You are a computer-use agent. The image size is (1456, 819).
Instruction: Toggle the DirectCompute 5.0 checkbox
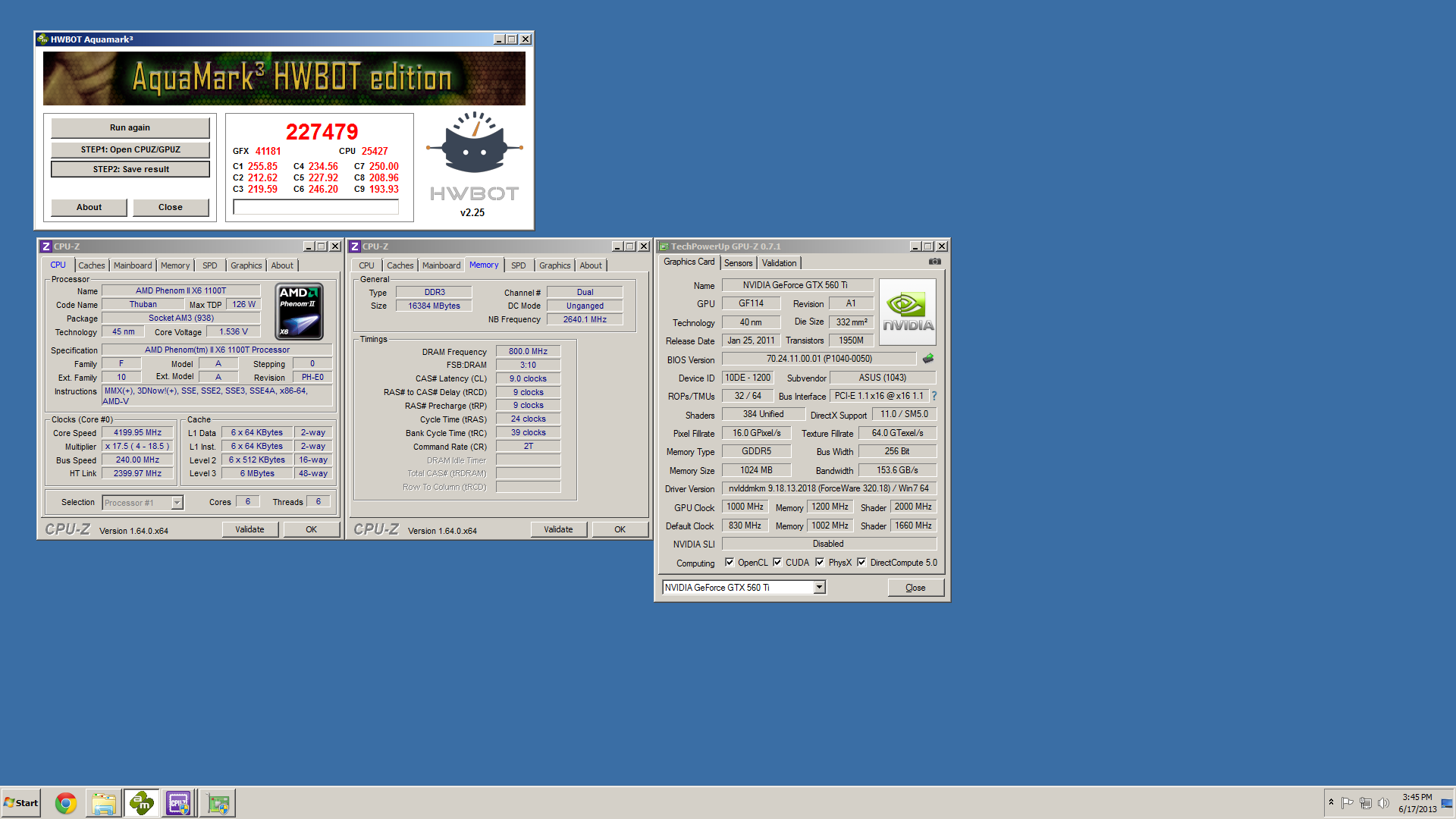click(x=861, y=563)
